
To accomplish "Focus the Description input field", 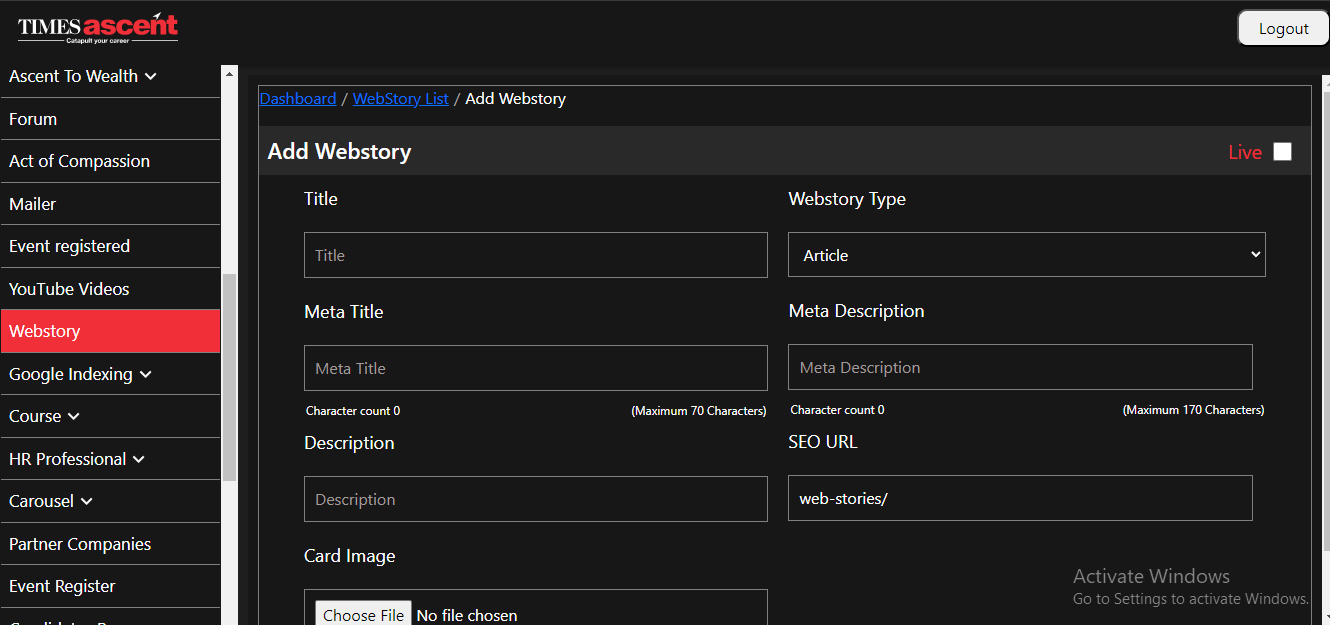I will 536,499.
